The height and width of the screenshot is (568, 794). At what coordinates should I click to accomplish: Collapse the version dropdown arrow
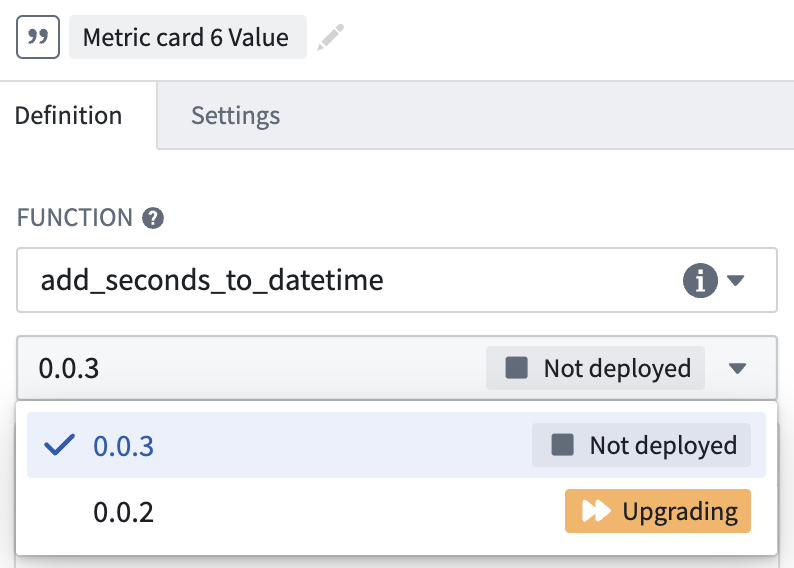[x=737, y=369]
